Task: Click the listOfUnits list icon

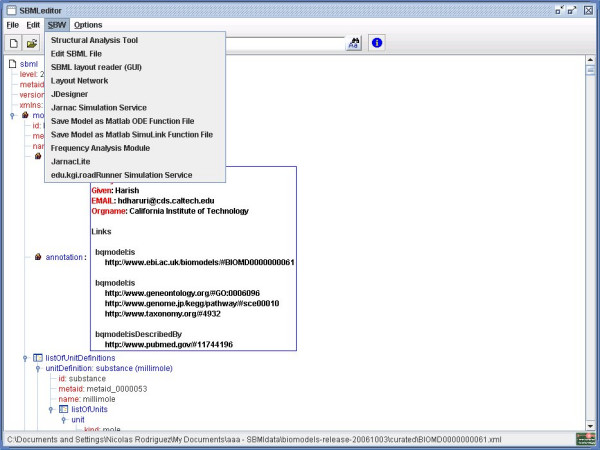Action: 62,409
